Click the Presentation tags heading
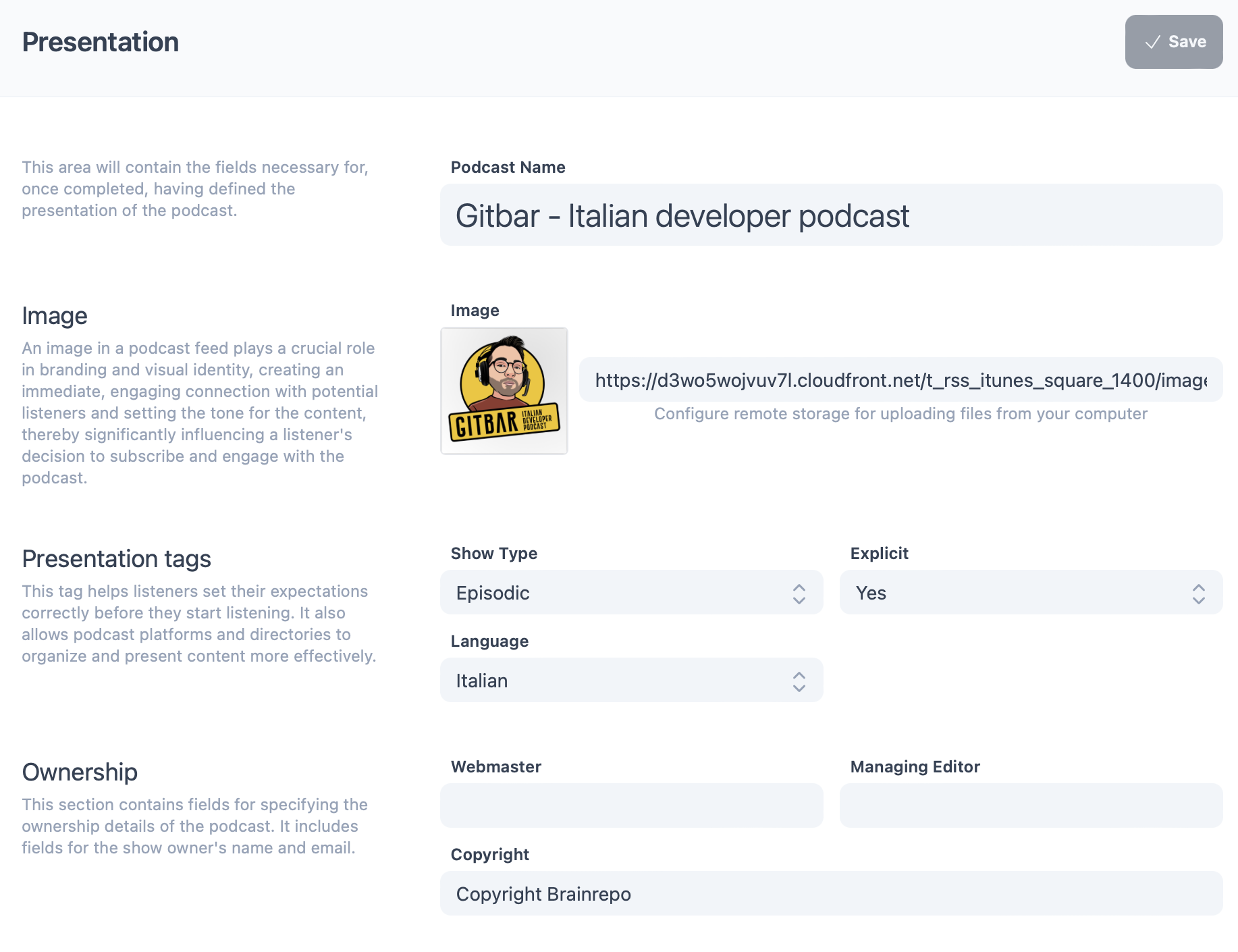The image size is (1238, 952). click(116, 558)
